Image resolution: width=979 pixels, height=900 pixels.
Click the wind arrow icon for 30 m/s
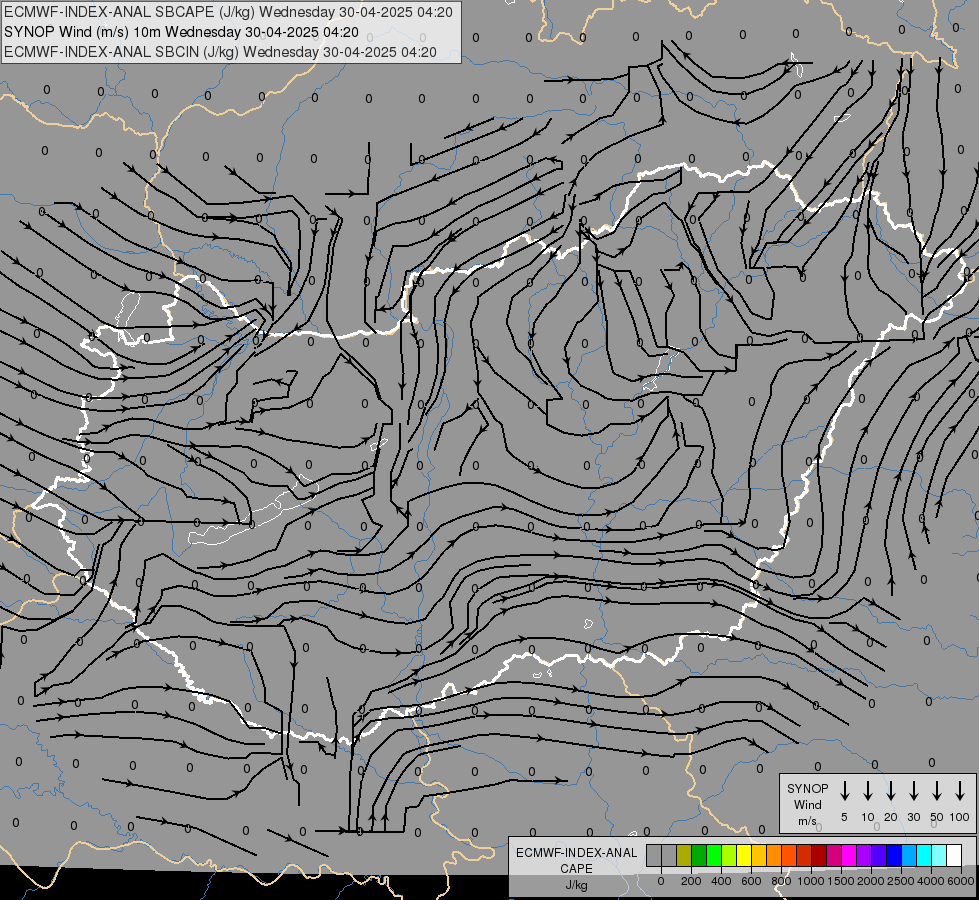913,791
